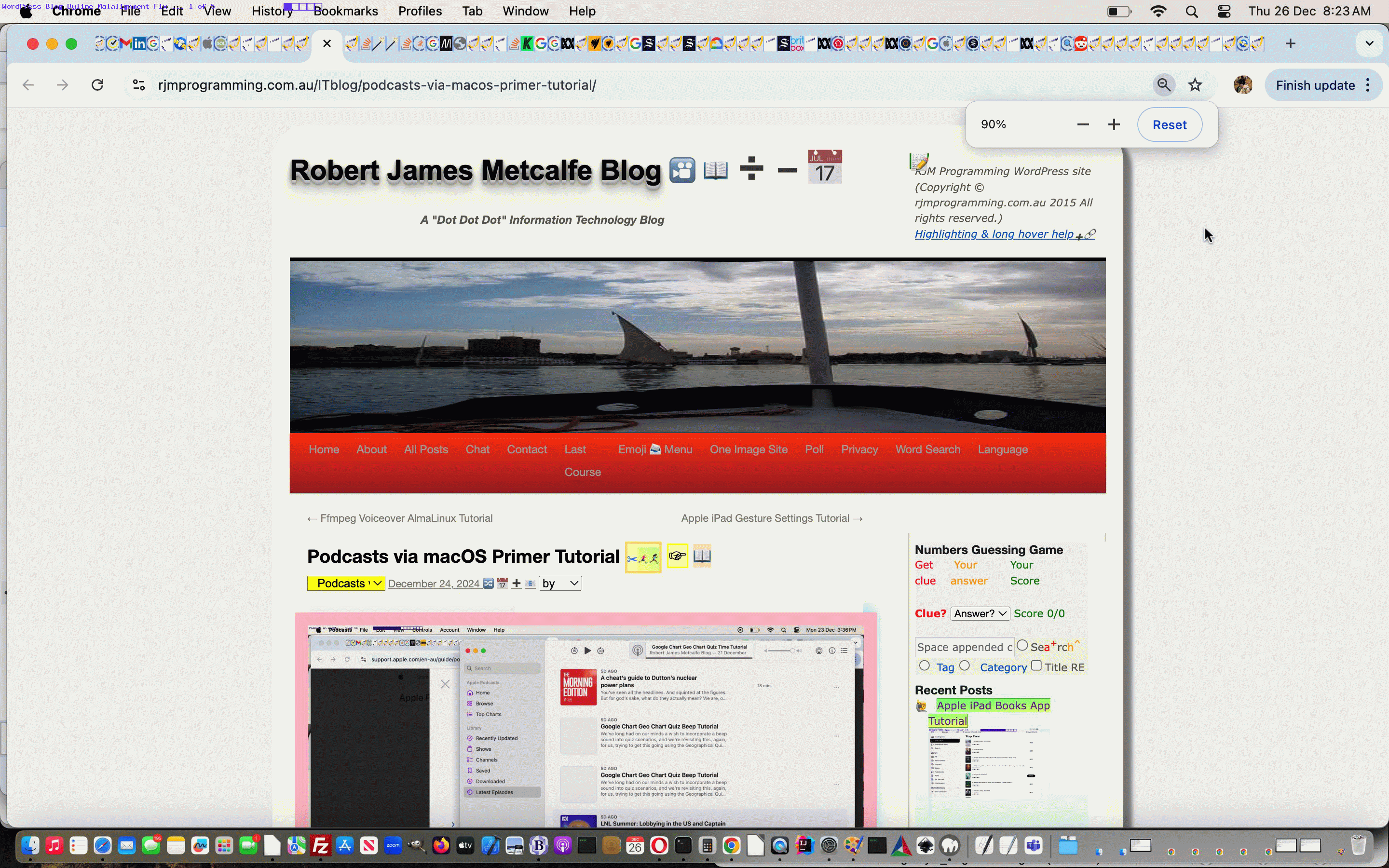Open macOS Control Centre icon

pyautogui.click(x=1224, y=12)
